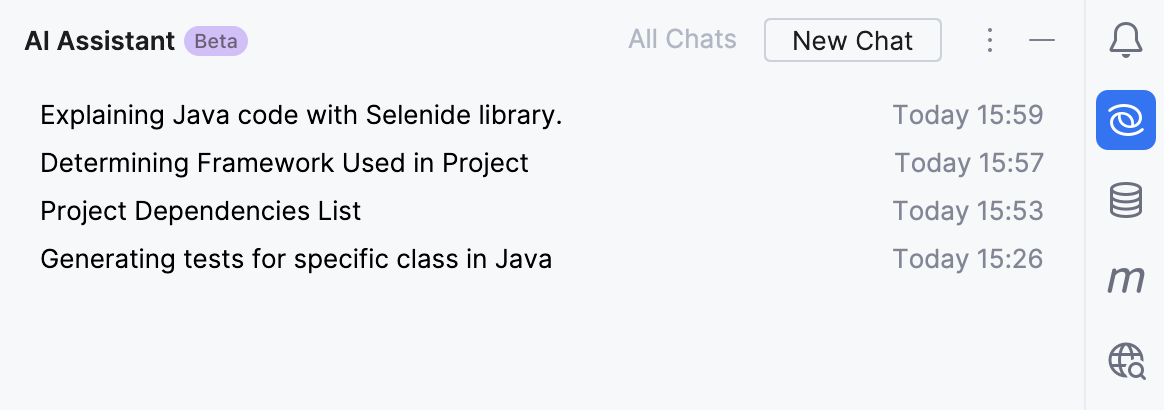The height and width of the screenshot is (410, 1164).
Task: Click the globe search sidebar icon
Action: [1126, 360]
